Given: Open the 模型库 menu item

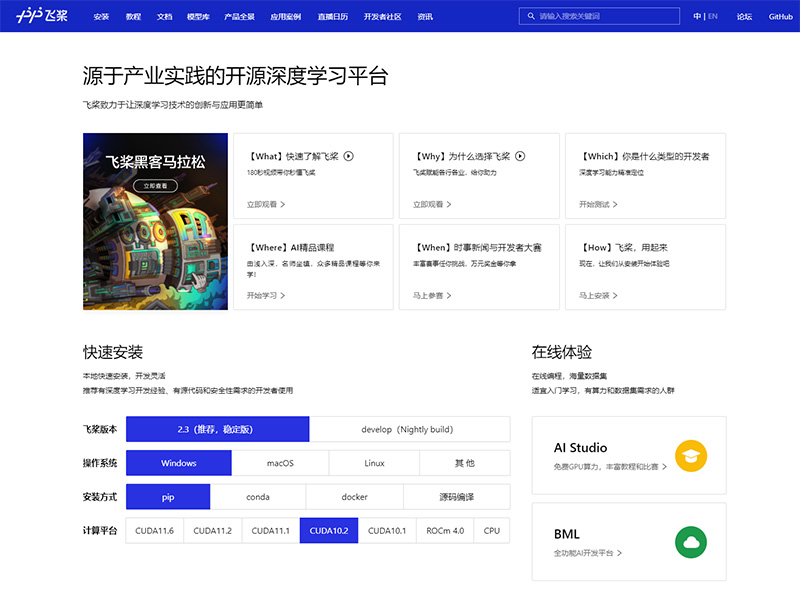Looking at the screenshot, I should [198, 17].
